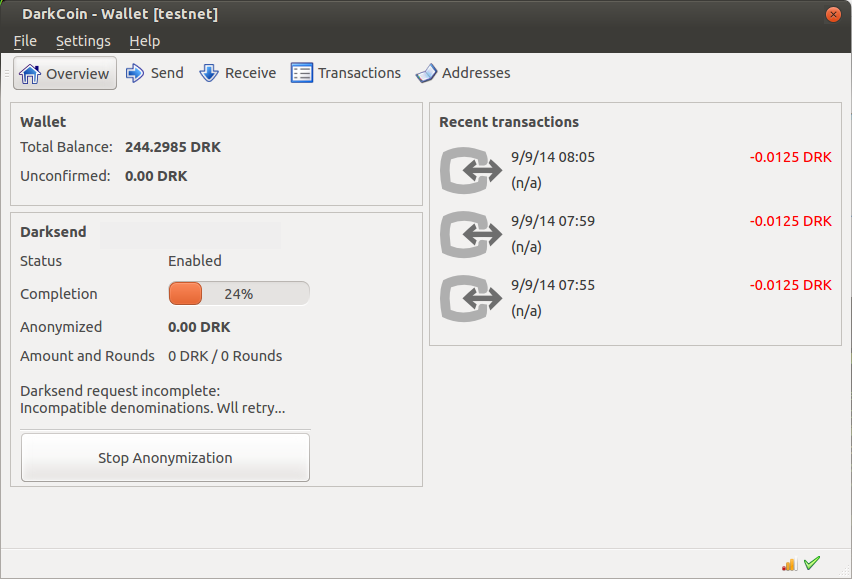This screenshot has width=852, height=579.
Task: Show the Transactions tab label
Action: (359, 73)
